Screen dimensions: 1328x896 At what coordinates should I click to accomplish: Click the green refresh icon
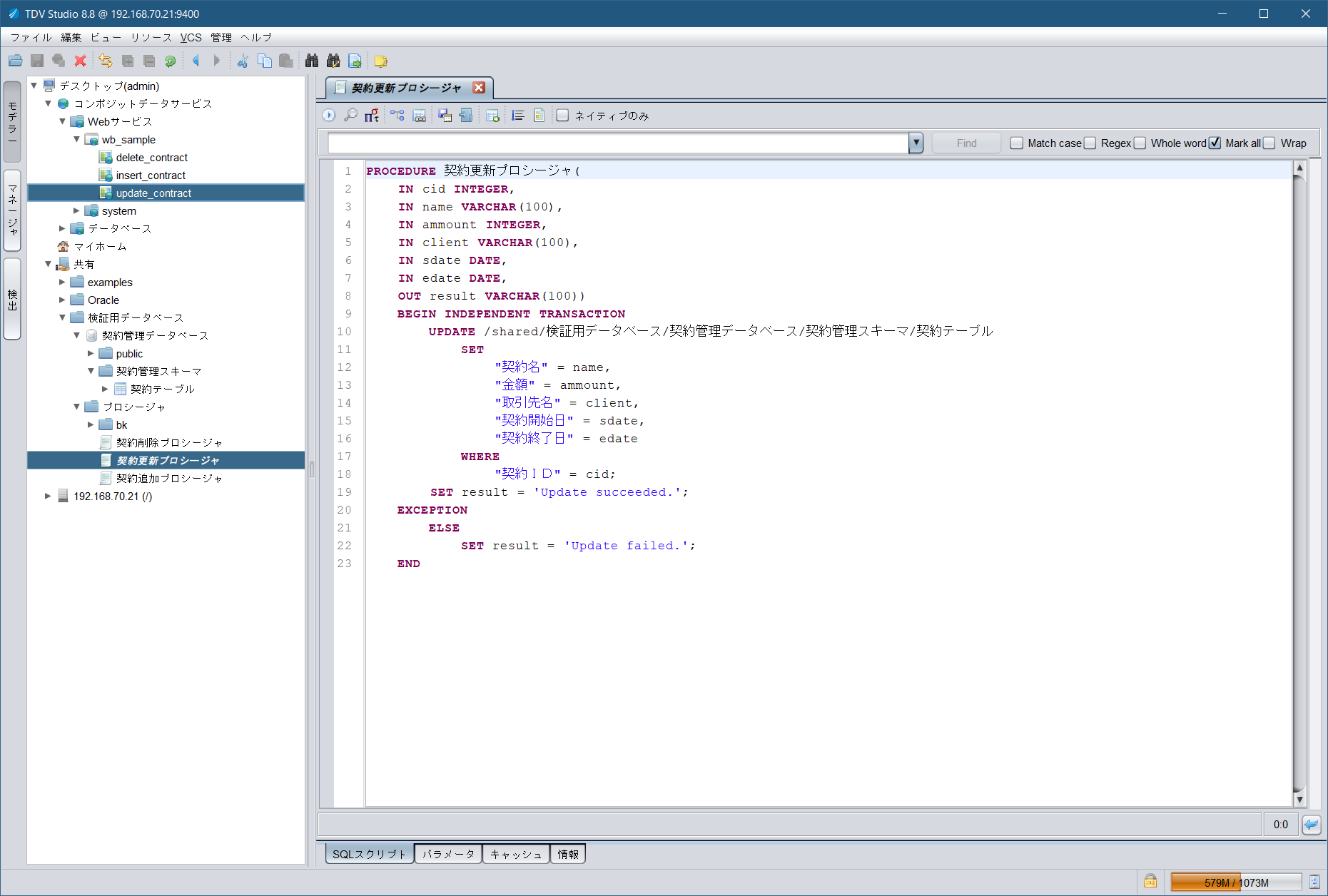pos(170,61)
